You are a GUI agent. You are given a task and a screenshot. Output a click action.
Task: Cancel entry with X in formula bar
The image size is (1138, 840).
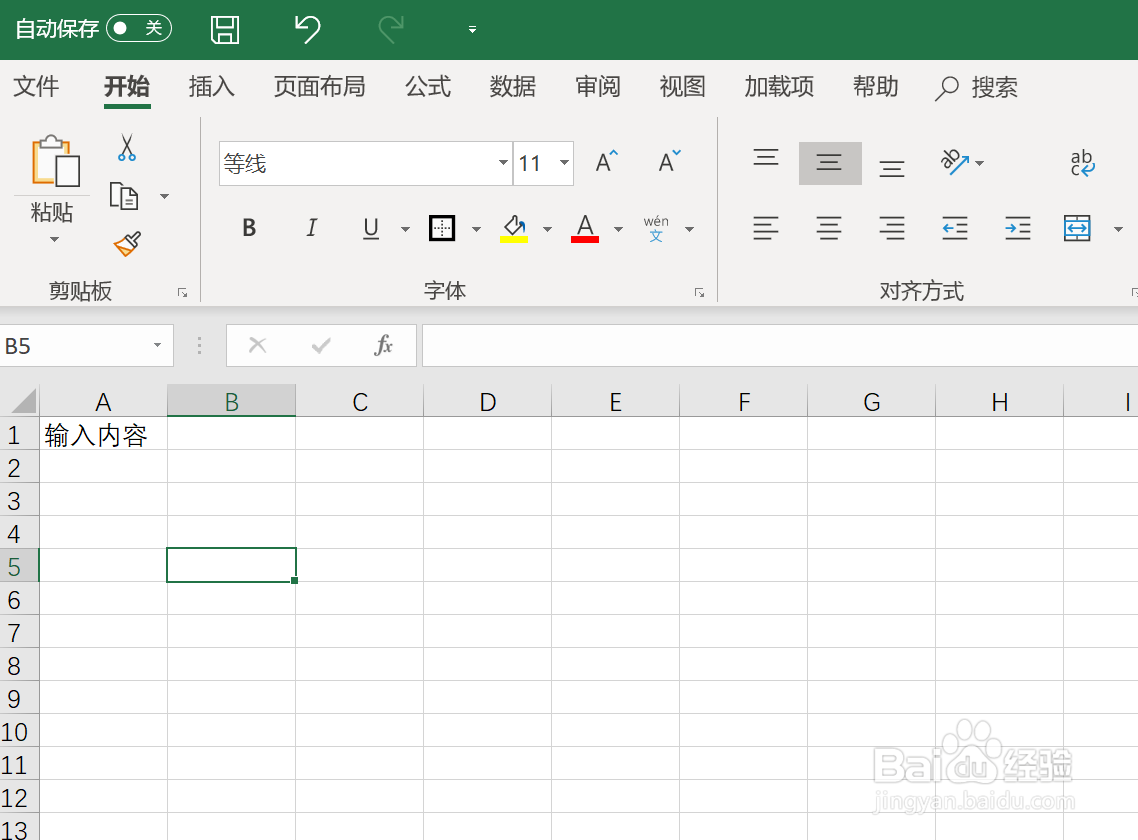[258, 345]
